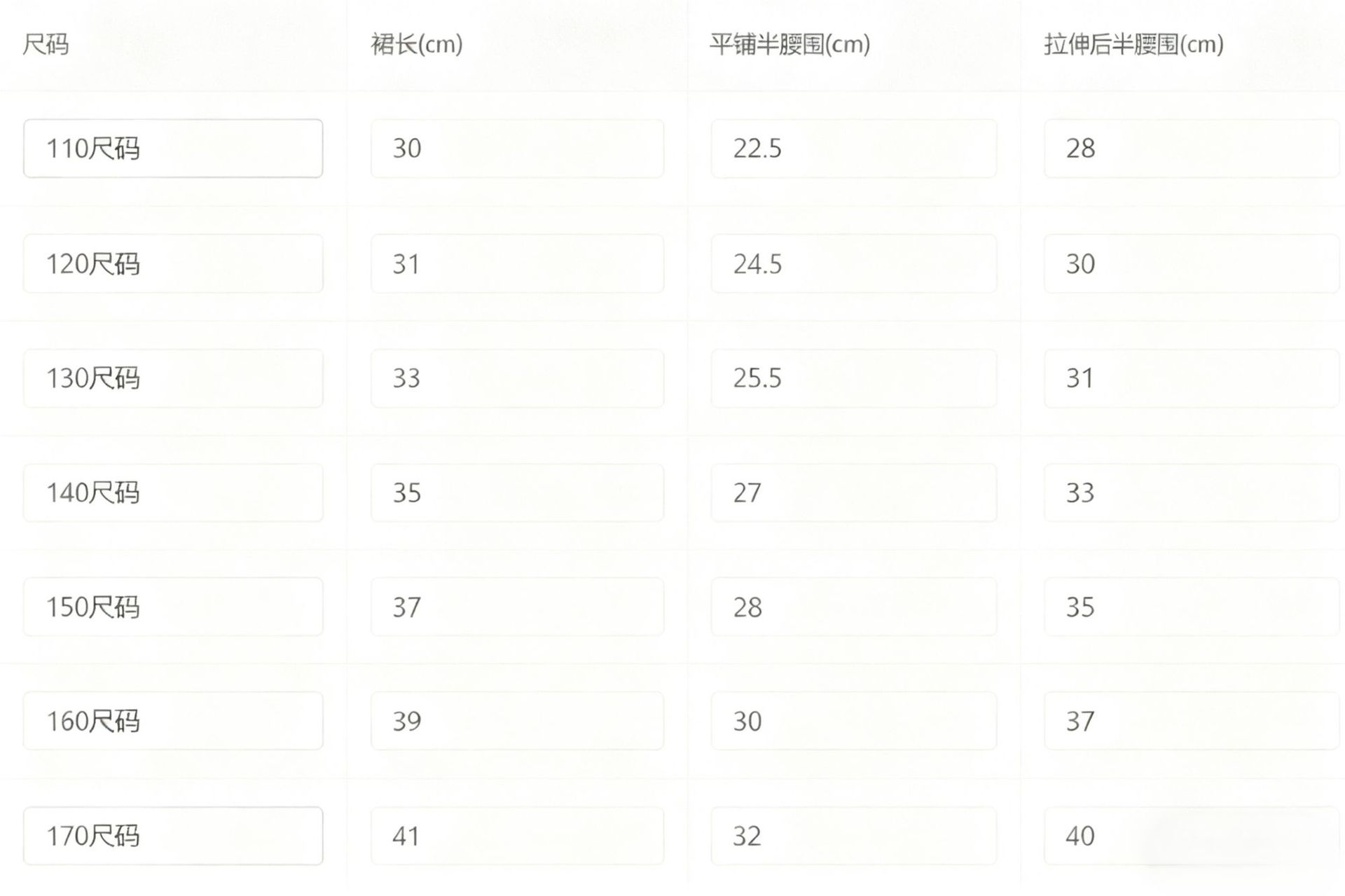
Task: Click the 尺码 column header
Action: [46, 45]
